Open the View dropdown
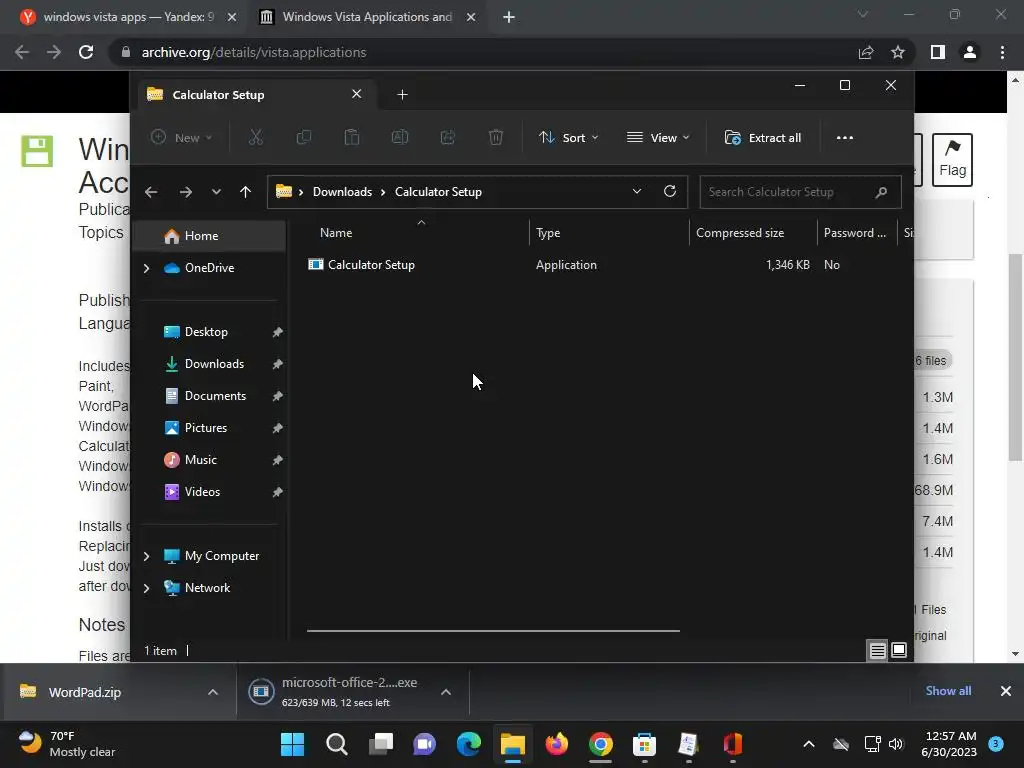1024x768 pixels. pos(658,138)
